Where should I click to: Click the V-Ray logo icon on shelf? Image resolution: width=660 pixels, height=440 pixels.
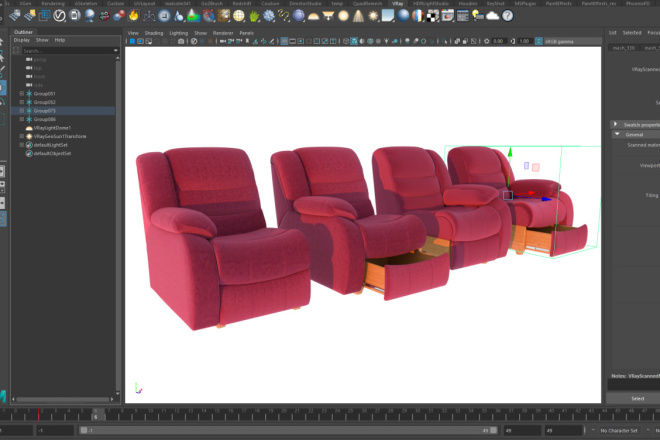tap(59, 16)
